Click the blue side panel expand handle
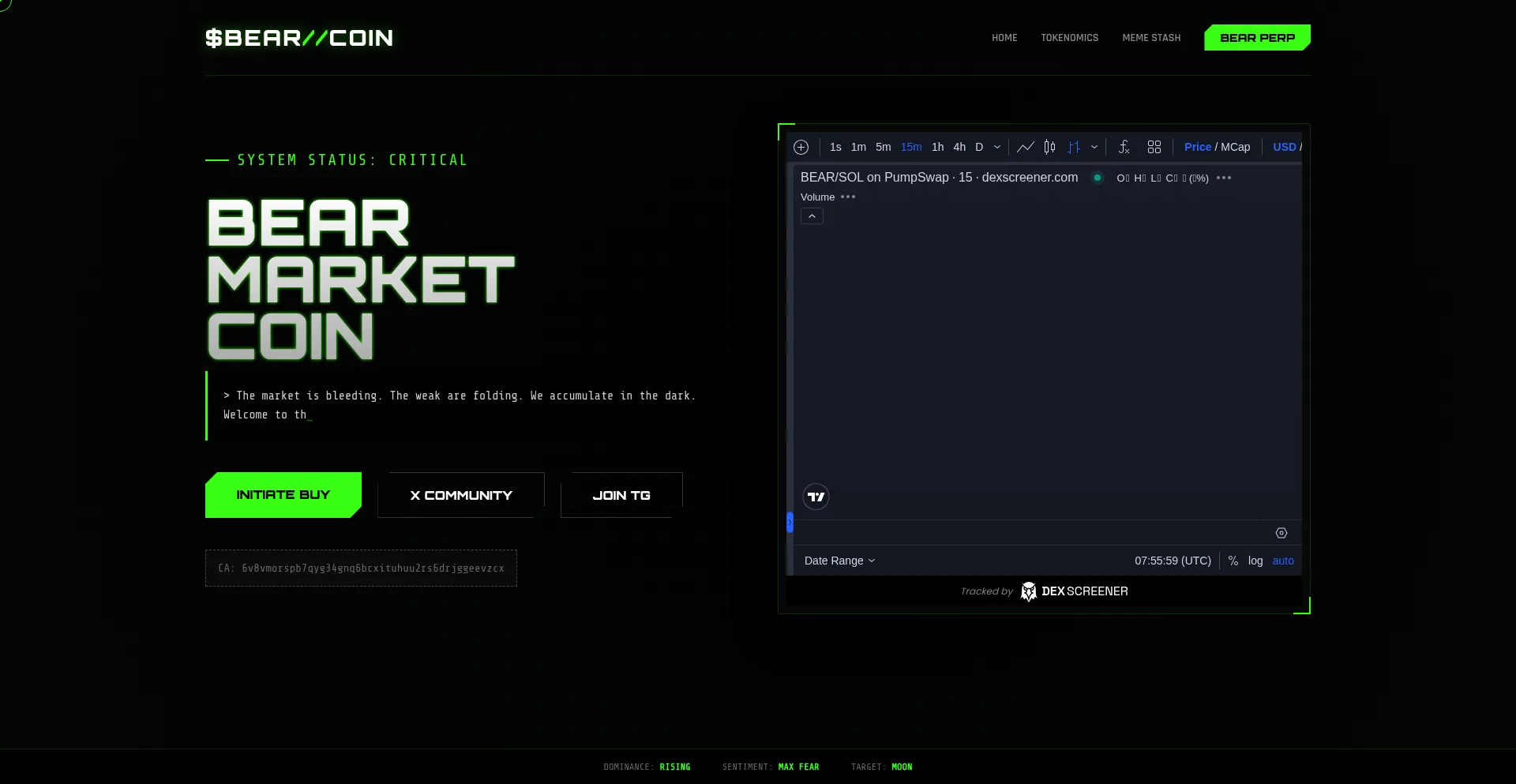1516x784 pixels. point(790,523)
